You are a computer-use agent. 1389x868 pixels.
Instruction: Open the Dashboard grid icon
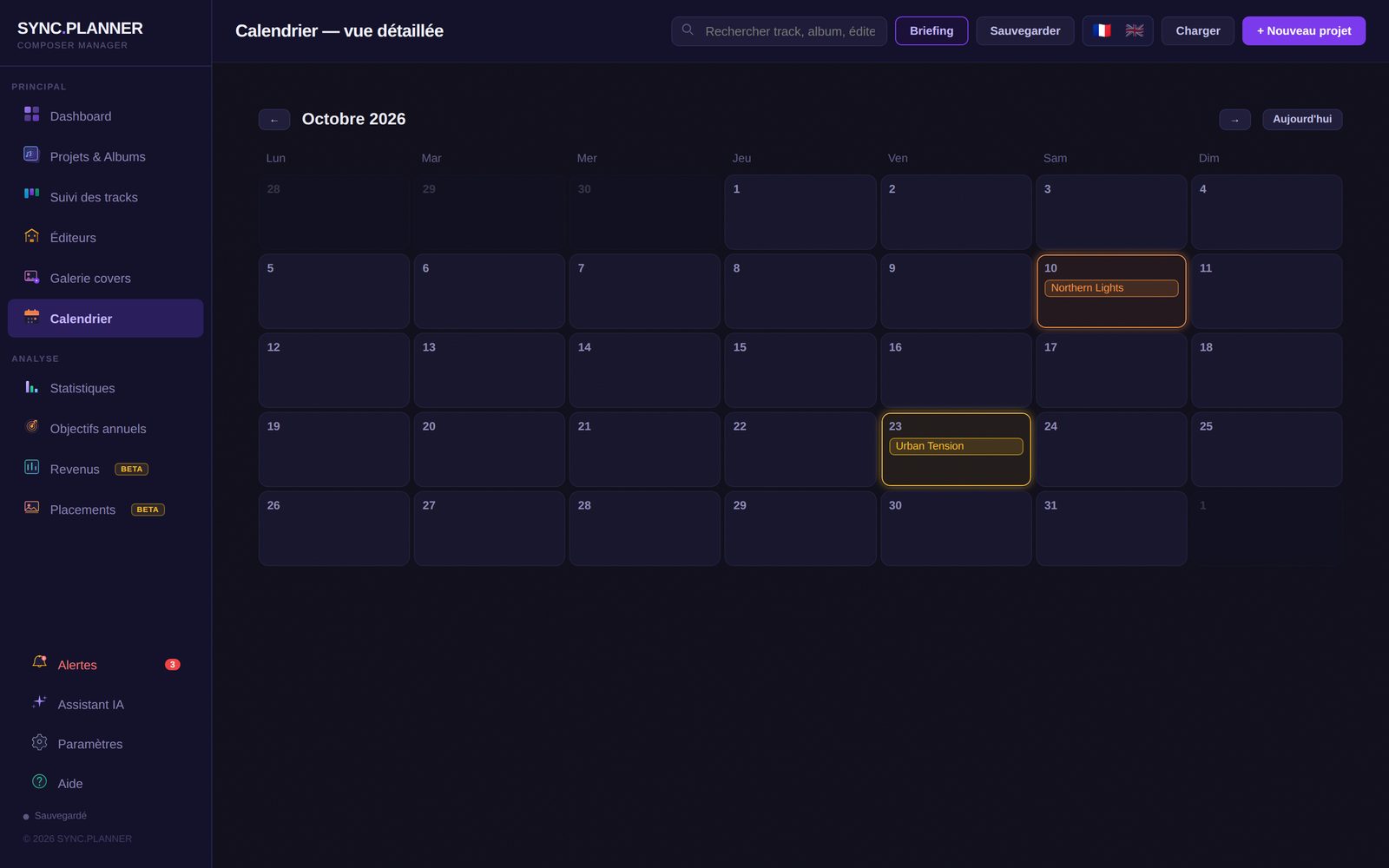point(31,114)
